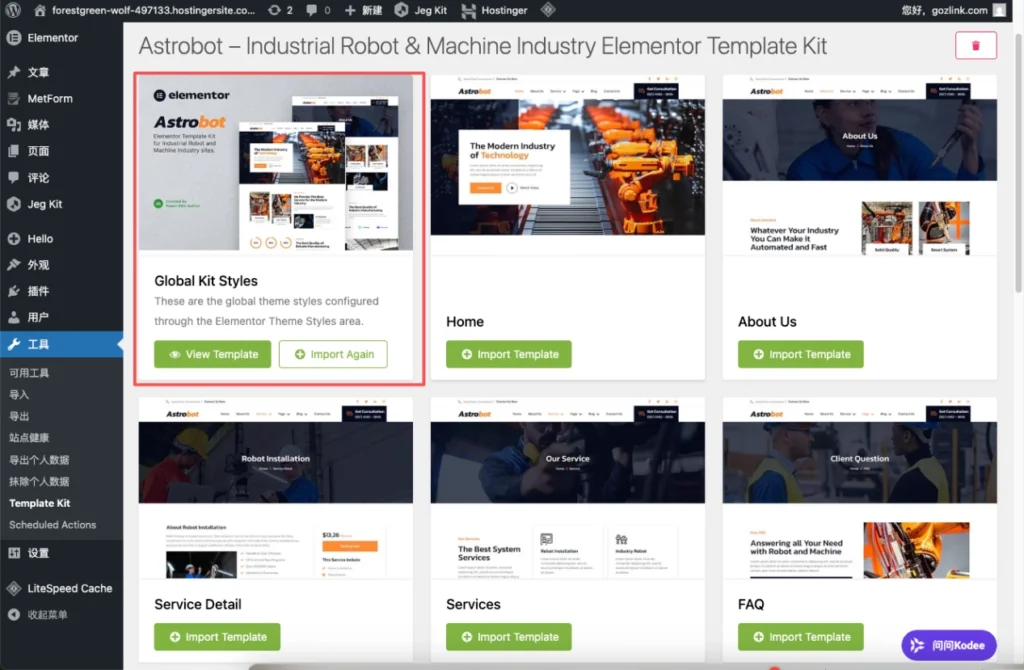Viewport: 1024px width, 670px height.
Task: Open the 新建 new content menu
Action: tap(363, 10)
